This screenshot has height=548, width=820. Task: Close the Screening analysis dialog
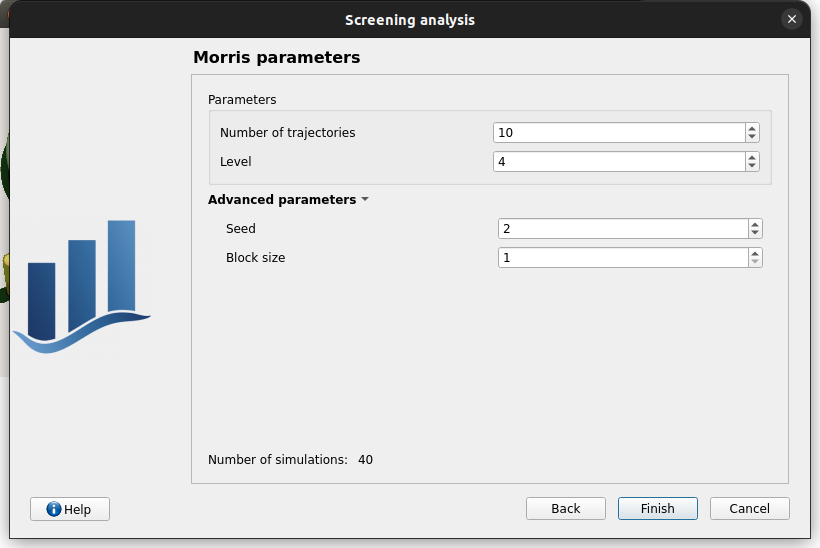coord(792,19)
